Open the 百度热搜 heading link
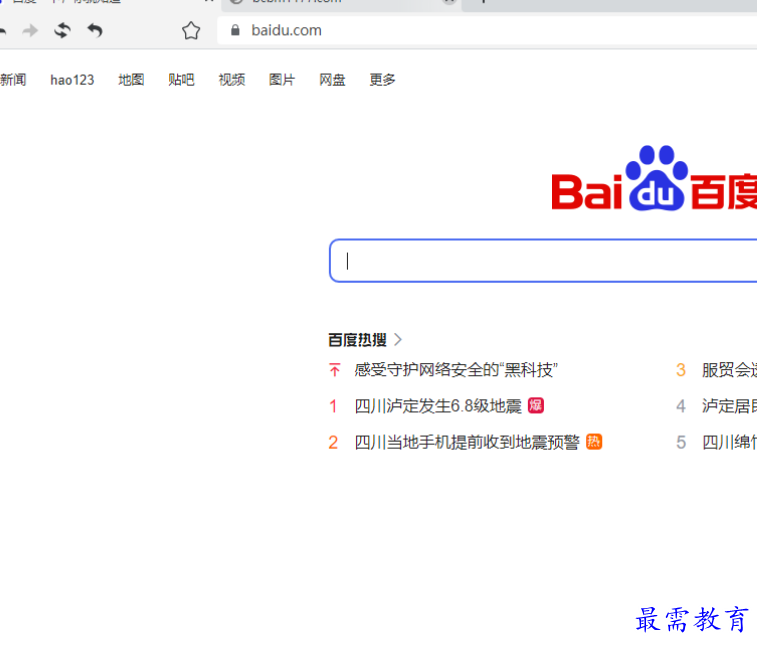The width and height of the screenshot is (757, 651). [357, 340]
